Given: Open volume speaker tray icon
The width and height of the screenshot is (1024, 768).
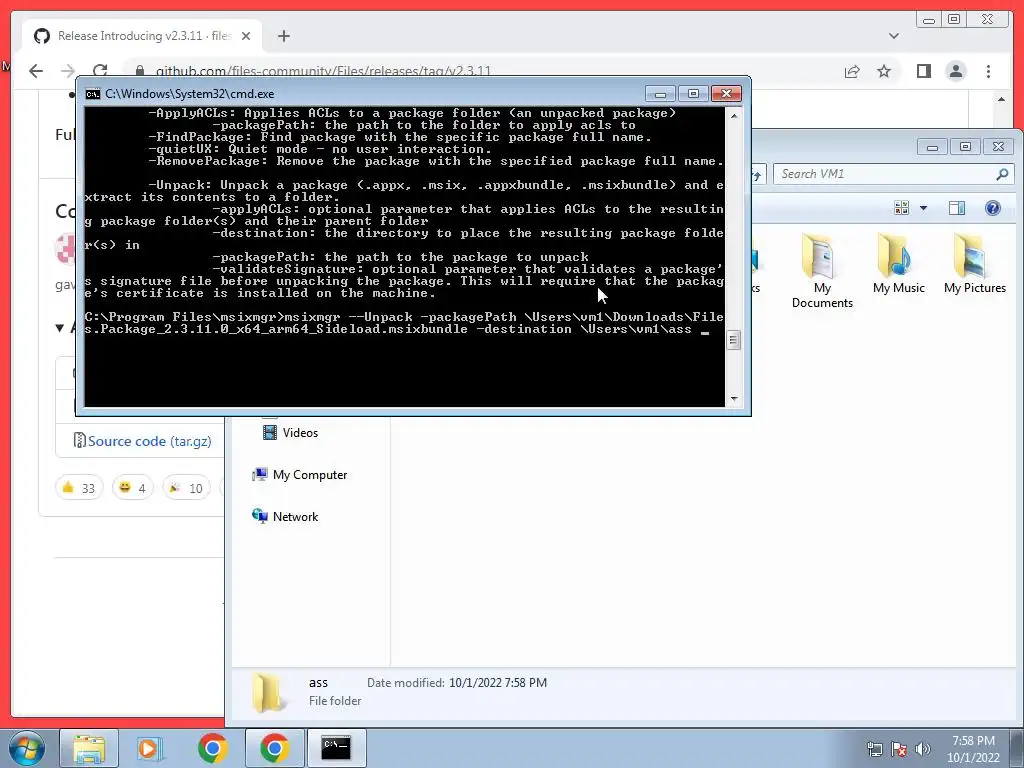Looking at the screenshot, I should pyautogui.click(x=923, y=749).
